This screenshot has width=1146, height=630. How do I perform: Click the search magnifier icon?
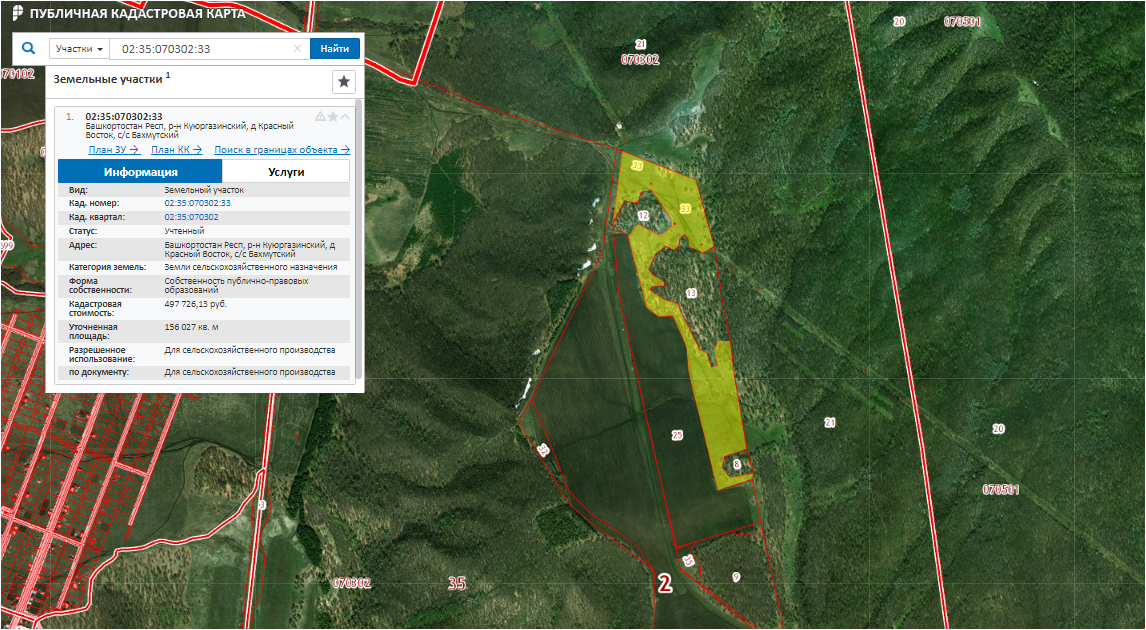28,49
